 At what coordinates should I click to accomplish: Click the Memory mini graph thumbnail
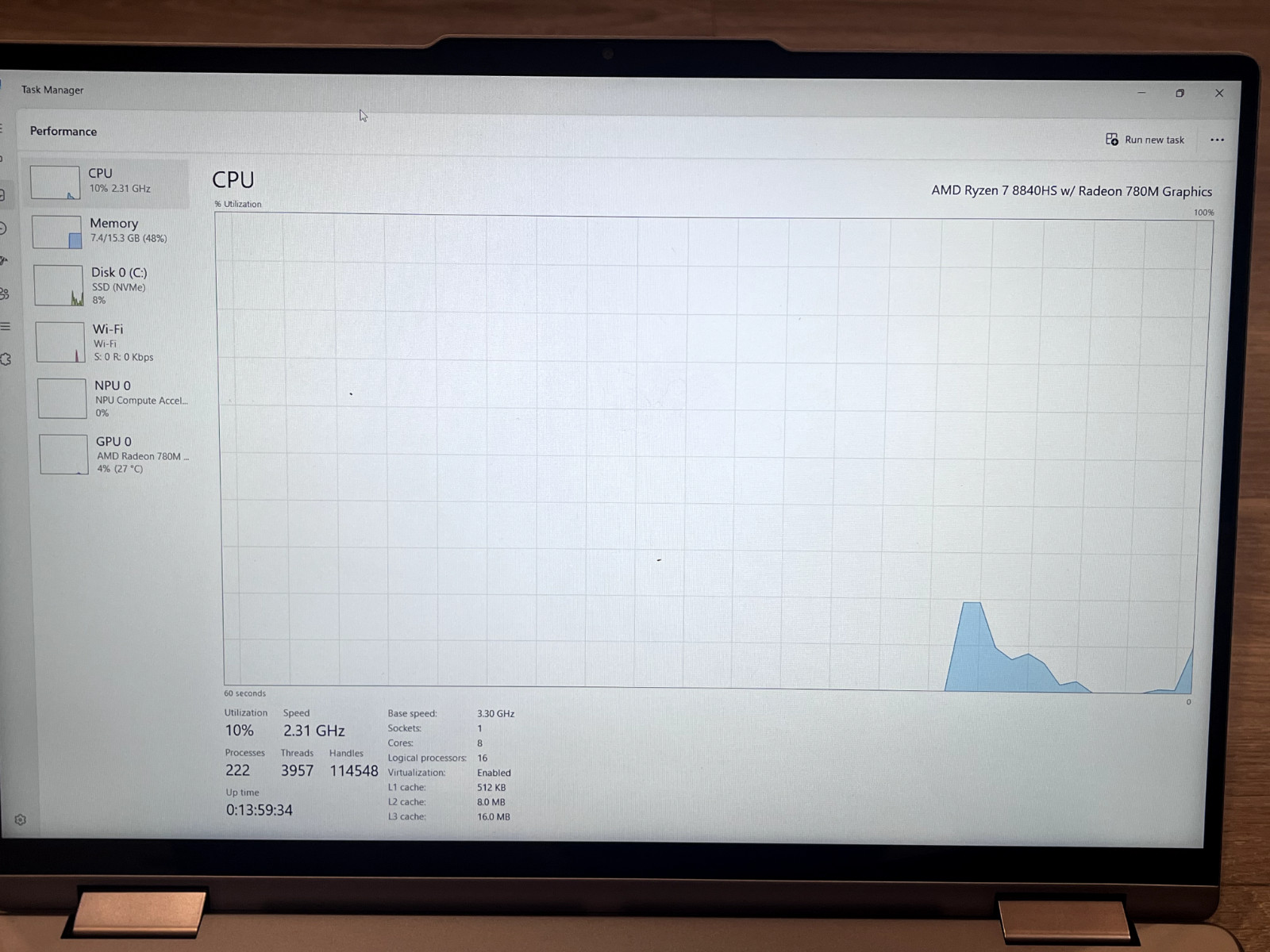56,232
